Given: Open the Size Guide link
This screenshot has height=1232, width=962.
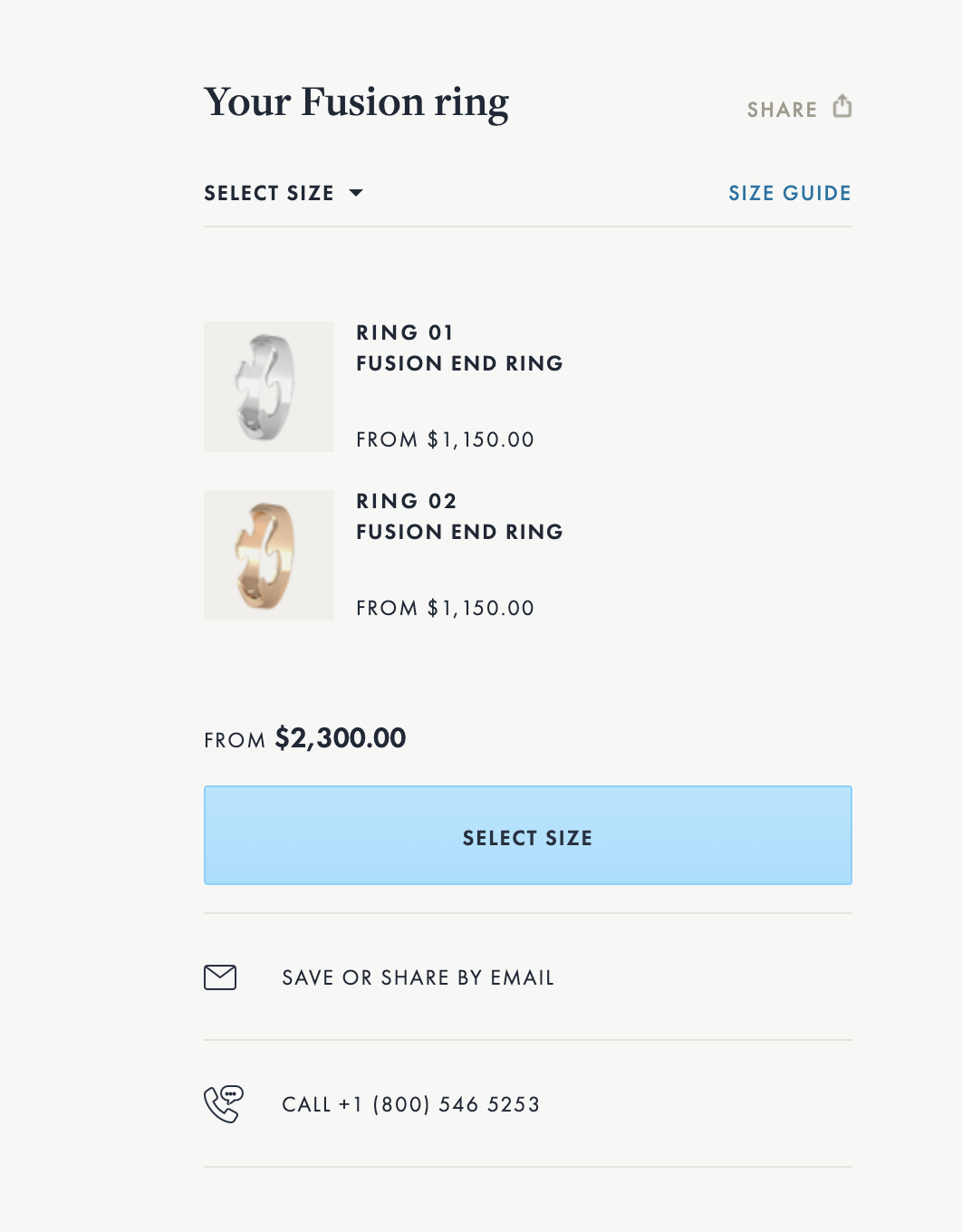Looking at the screenshot, I should pyautogui.click(x=789, y=193).
